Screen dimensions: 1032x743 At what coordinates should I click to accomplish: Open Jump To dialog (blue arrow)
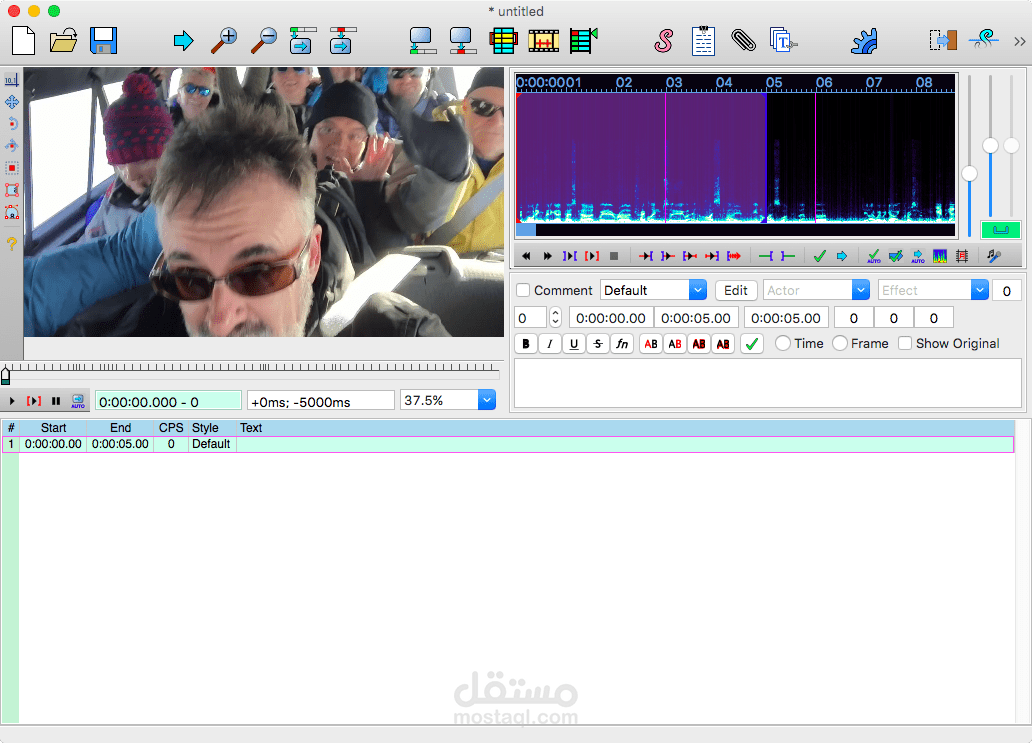[183, 41]
